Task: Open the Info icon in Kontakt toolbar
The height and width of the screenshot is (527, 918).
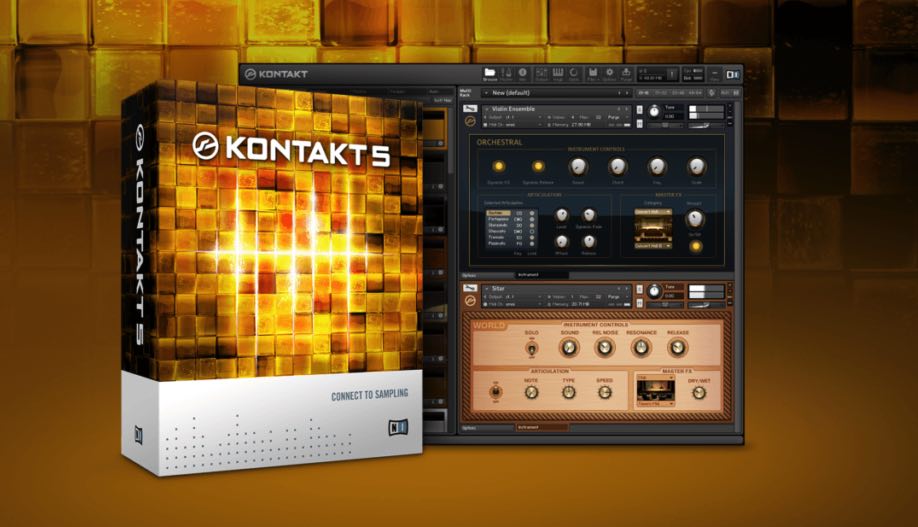Action: tap(522, 72)
